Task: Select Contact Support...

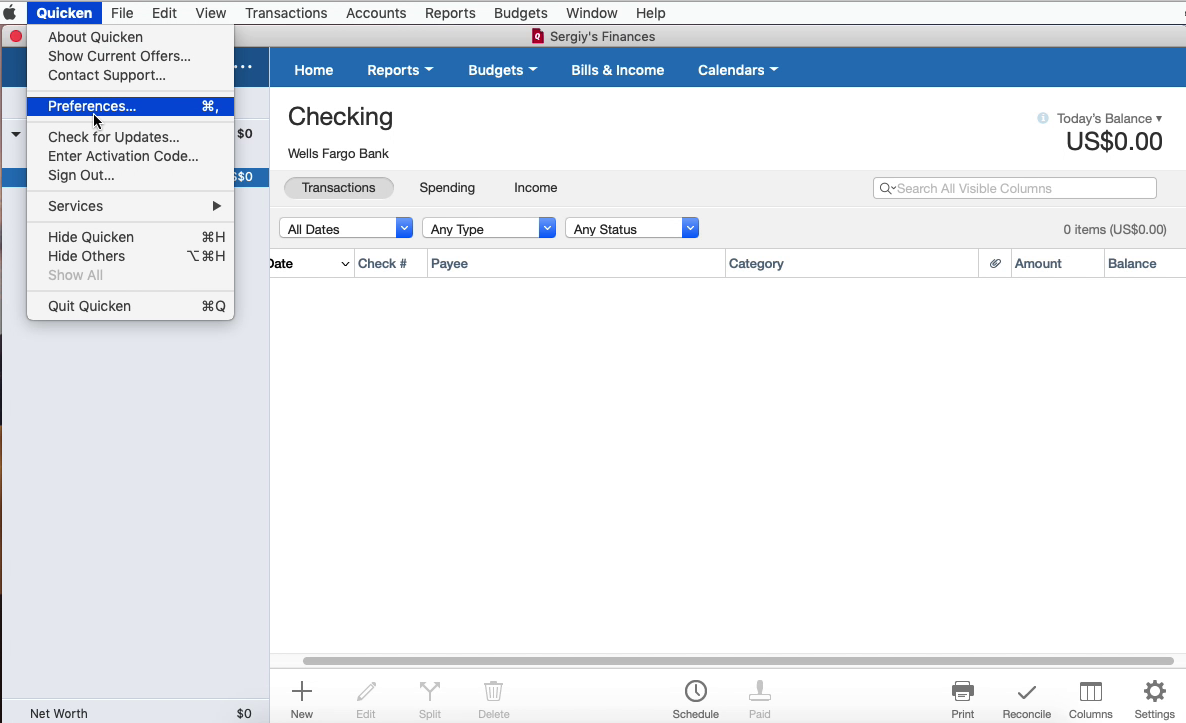Action: pyautogui.click(x=130, y=75)
